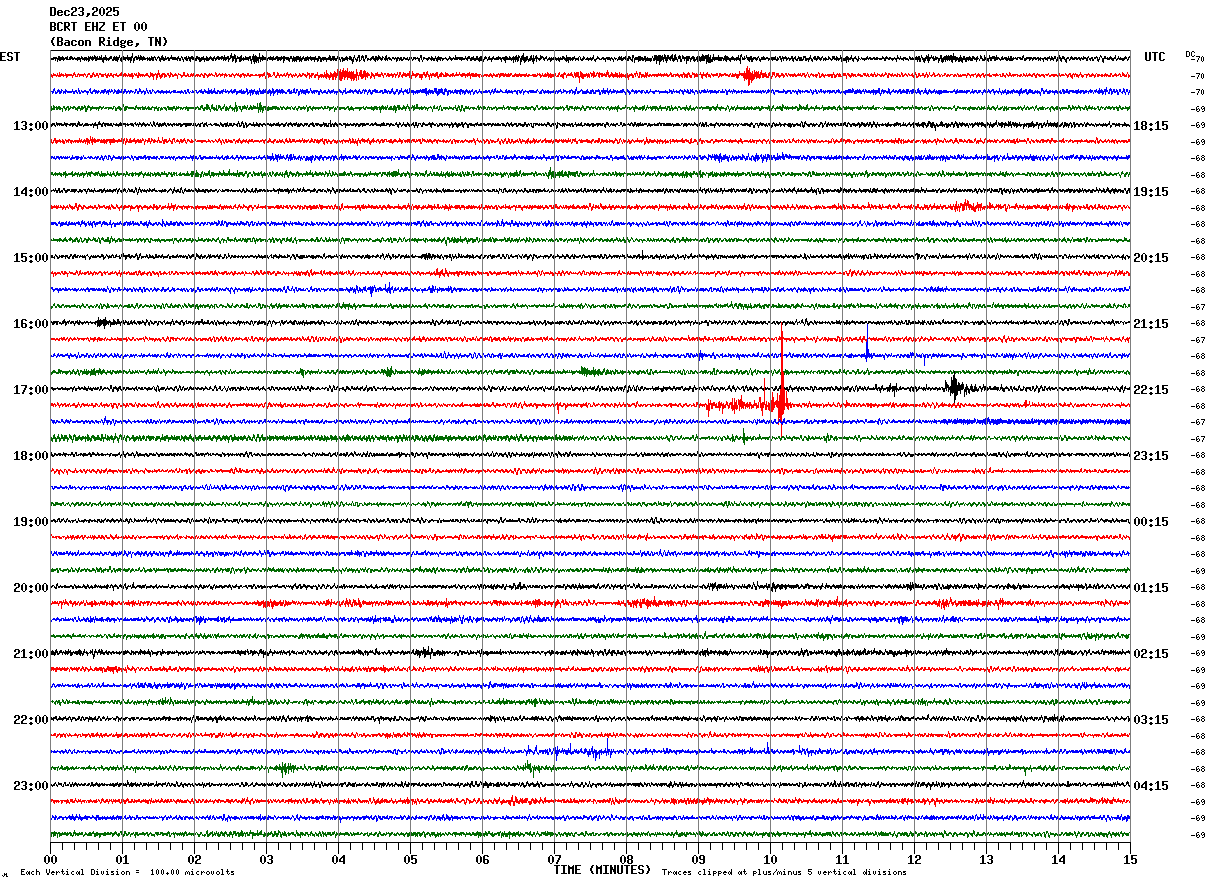
Task: Click minute tick label 03 on bottom axis
Action: pyautogui.click(x=266, y=859)
